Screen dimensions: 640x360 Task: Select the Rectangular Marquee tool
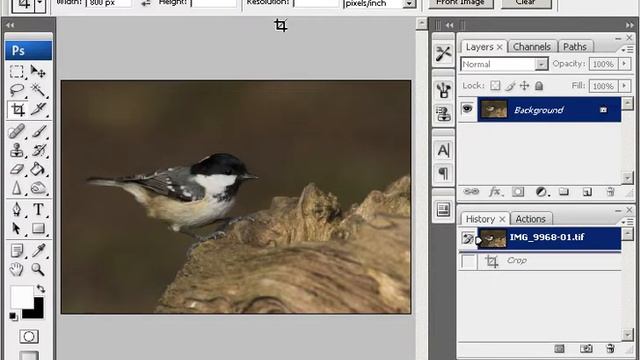click(17, 71)
